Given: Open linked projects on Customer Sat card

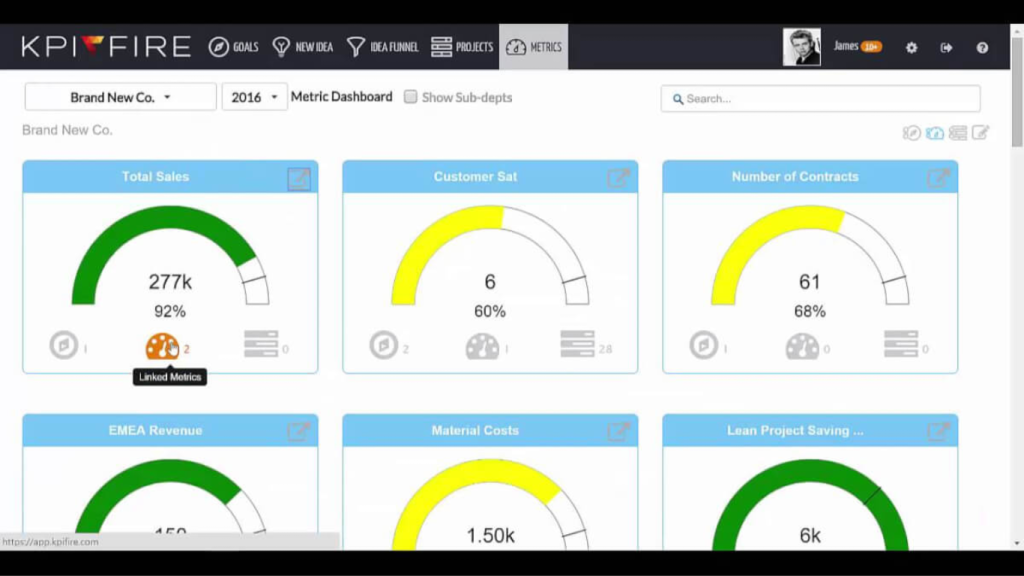Looking at the screenshot, I should [577, 345].
